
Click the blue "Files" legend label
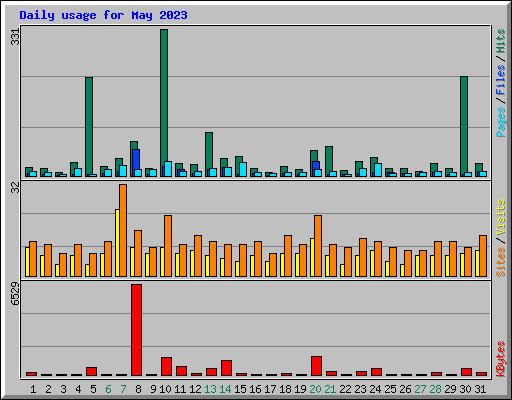pyautogui.click(x=500, y=80)
